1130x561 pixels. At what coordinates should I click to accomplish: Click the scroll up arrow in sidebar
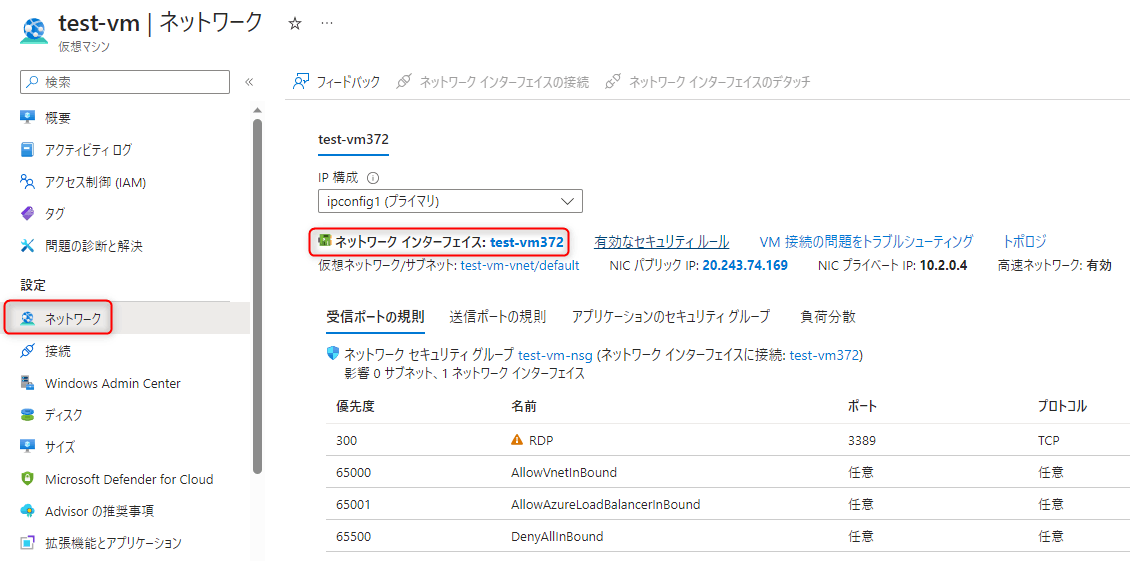(x=257, y=110)
